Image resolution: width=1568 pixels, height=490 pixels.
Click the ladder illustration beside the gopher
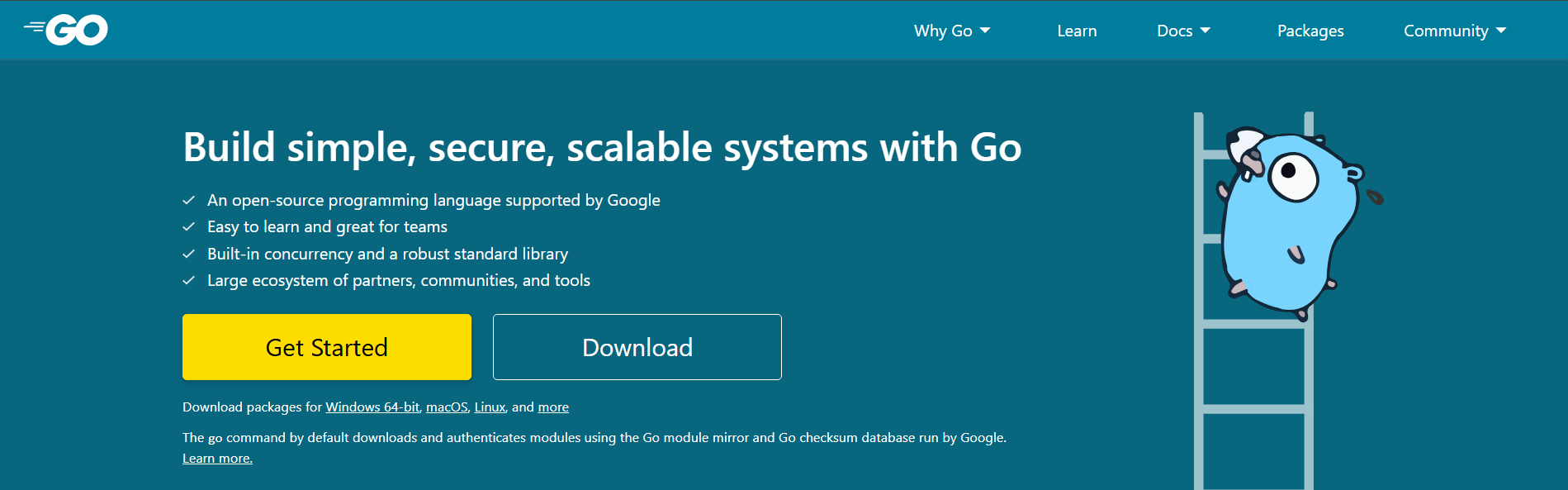[1253, 372]
